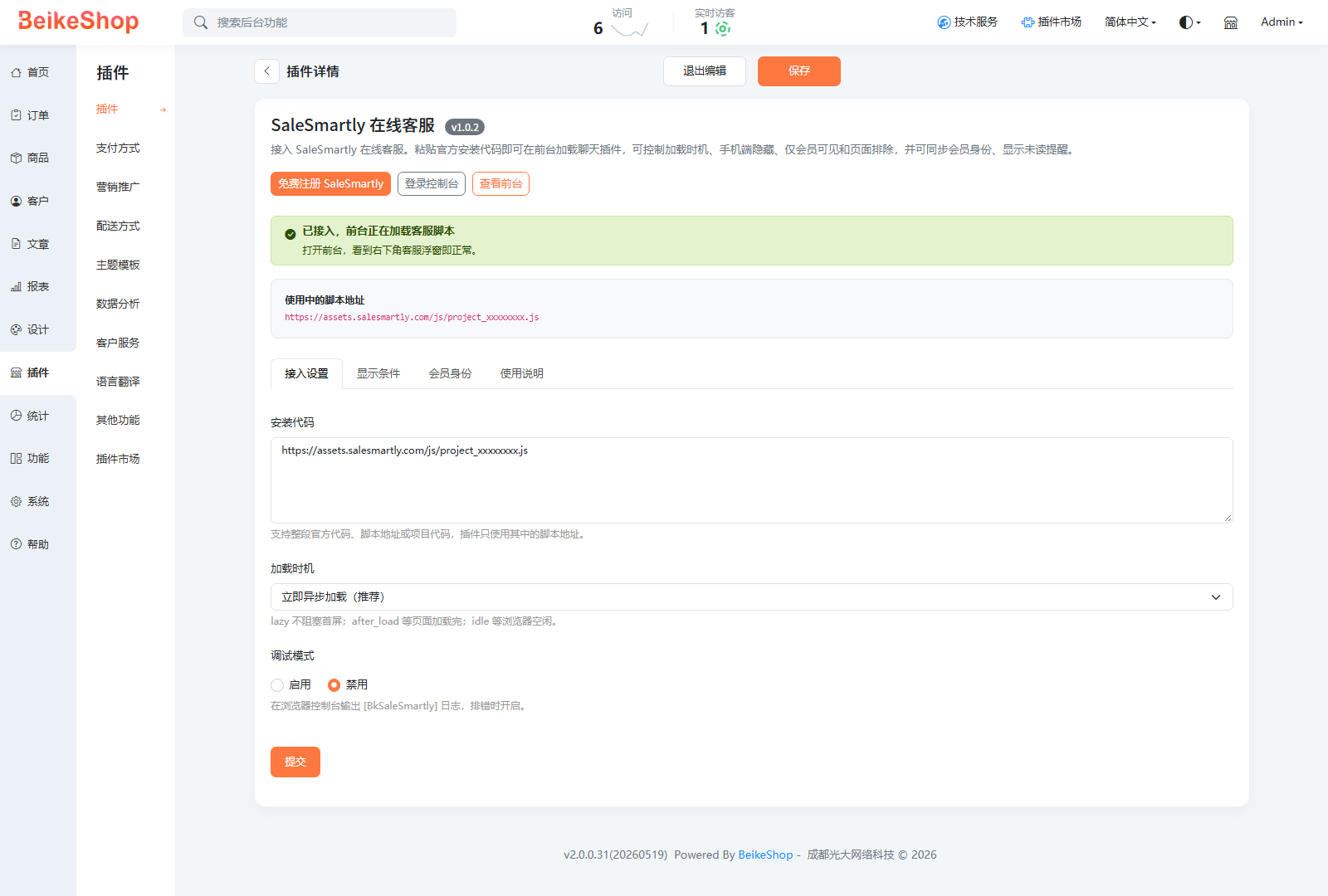Switch to the 显示条件 tab
The image size is (1328, 896).
click(x=378, y=373)
